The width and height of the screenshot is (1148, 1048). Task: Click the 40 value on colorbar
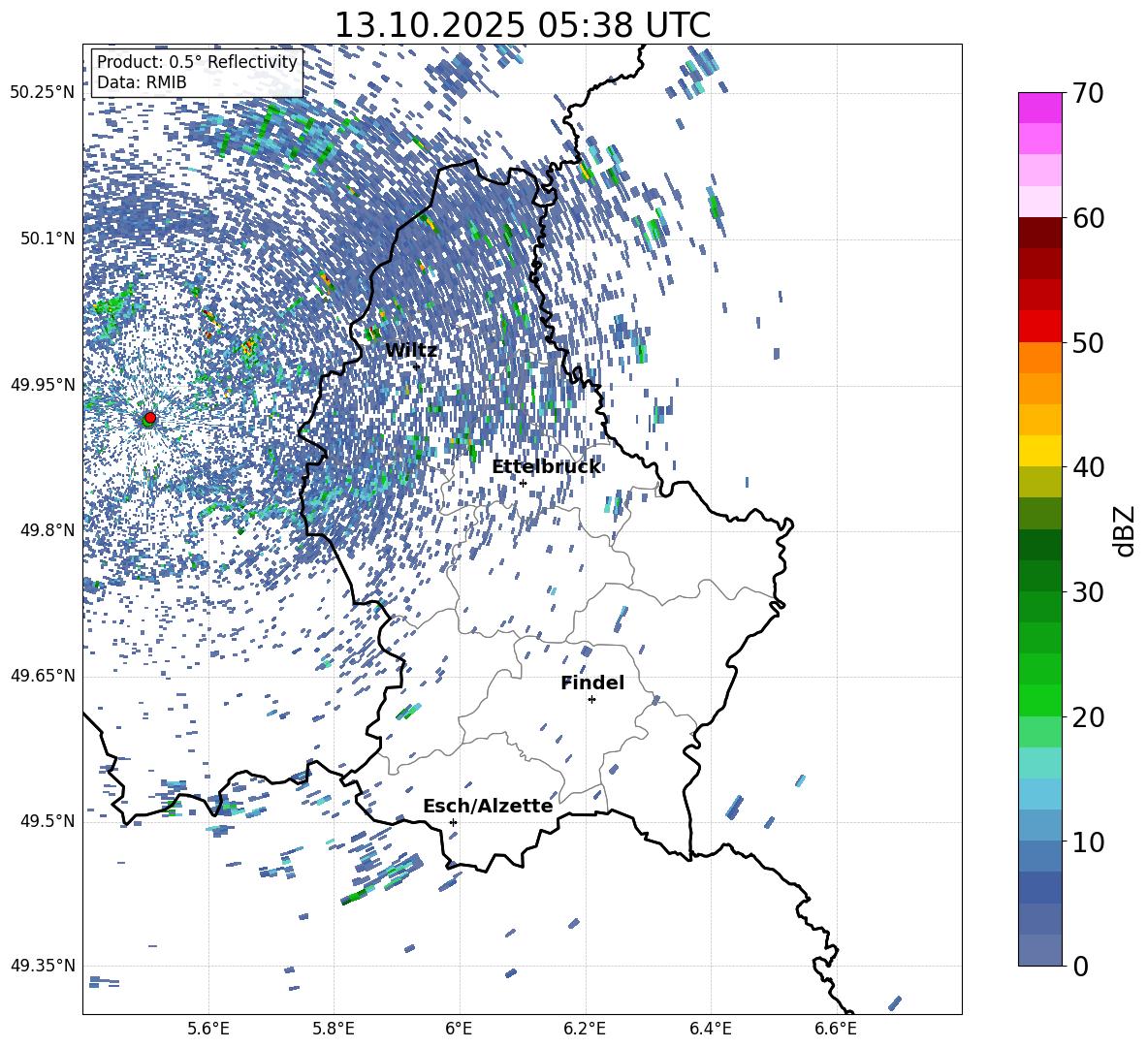(x=1088, y=467)
